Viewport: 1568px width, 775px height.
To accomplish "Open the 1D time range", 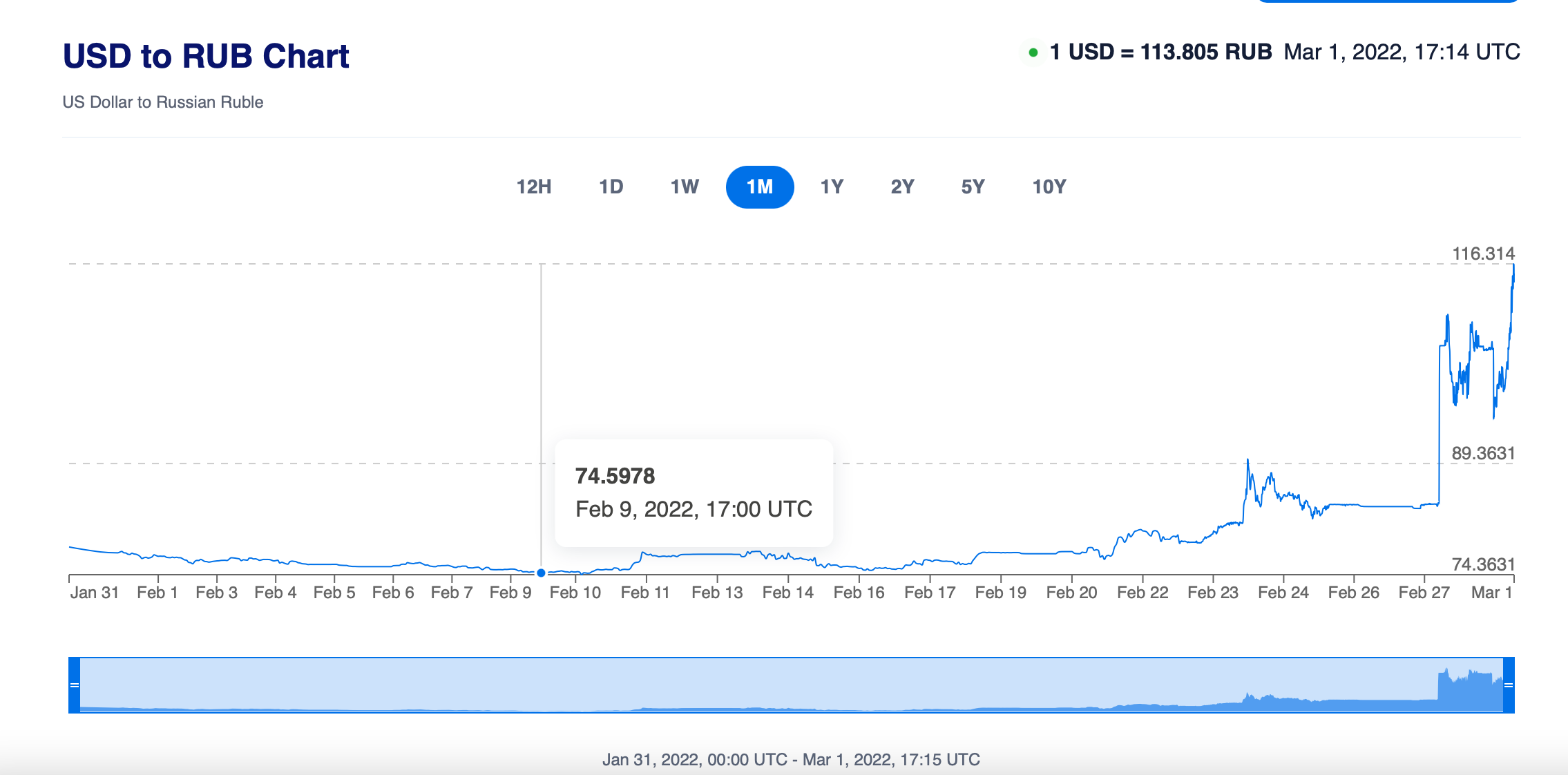I will (x=611, y=186).
